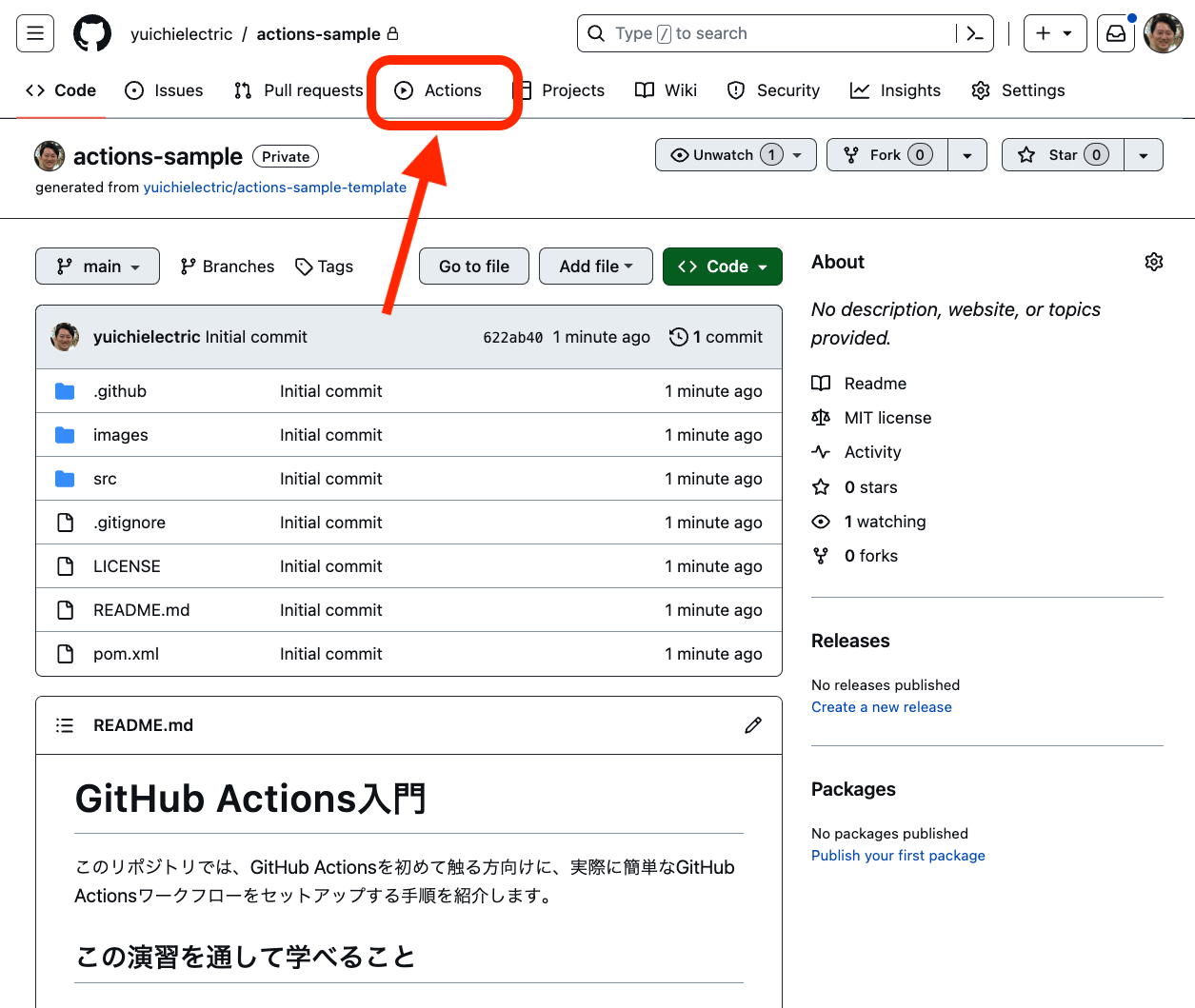View Tags list
This screenshot has width=1195, height=1008.
click(324, 267)
